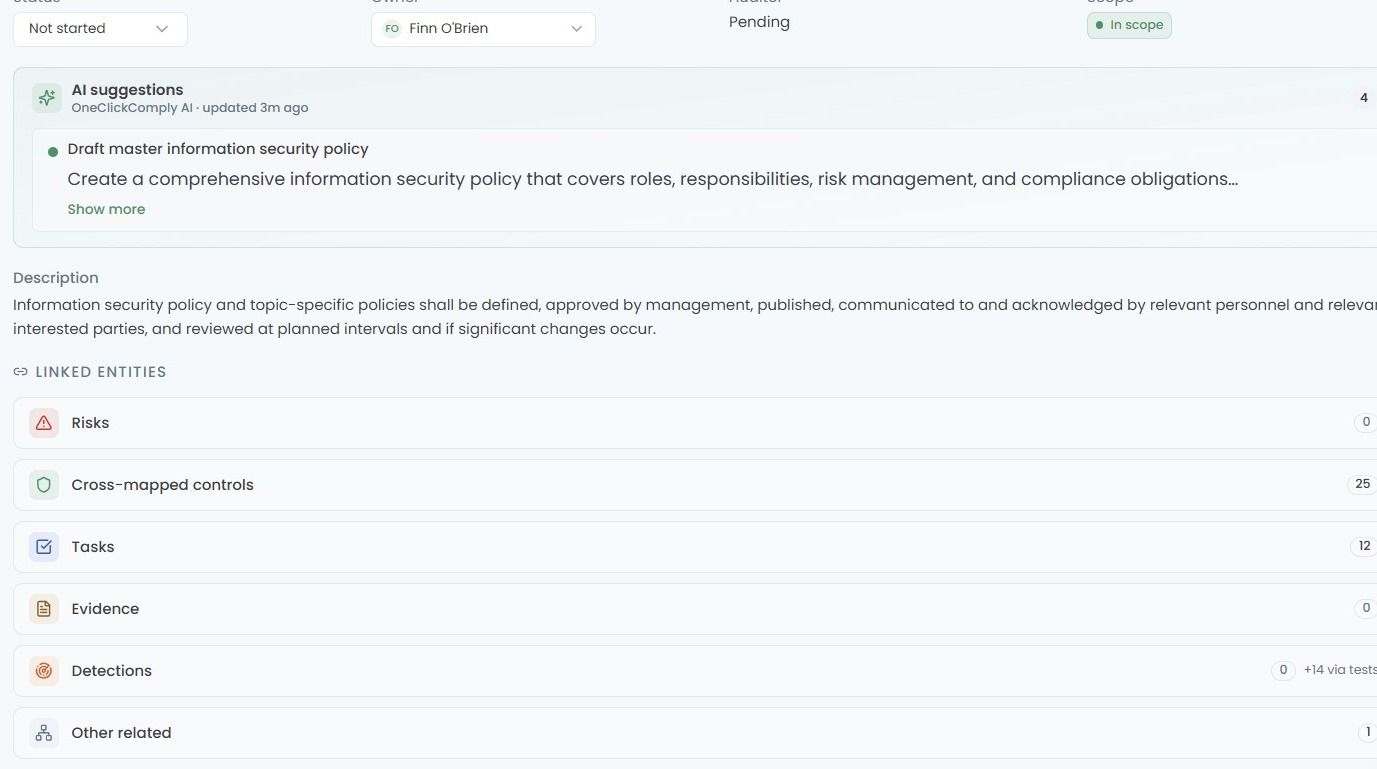Click the suggestion text starting "Create a comprehensive"
This screenshot has height=769, width=1377.
point(653,179)
